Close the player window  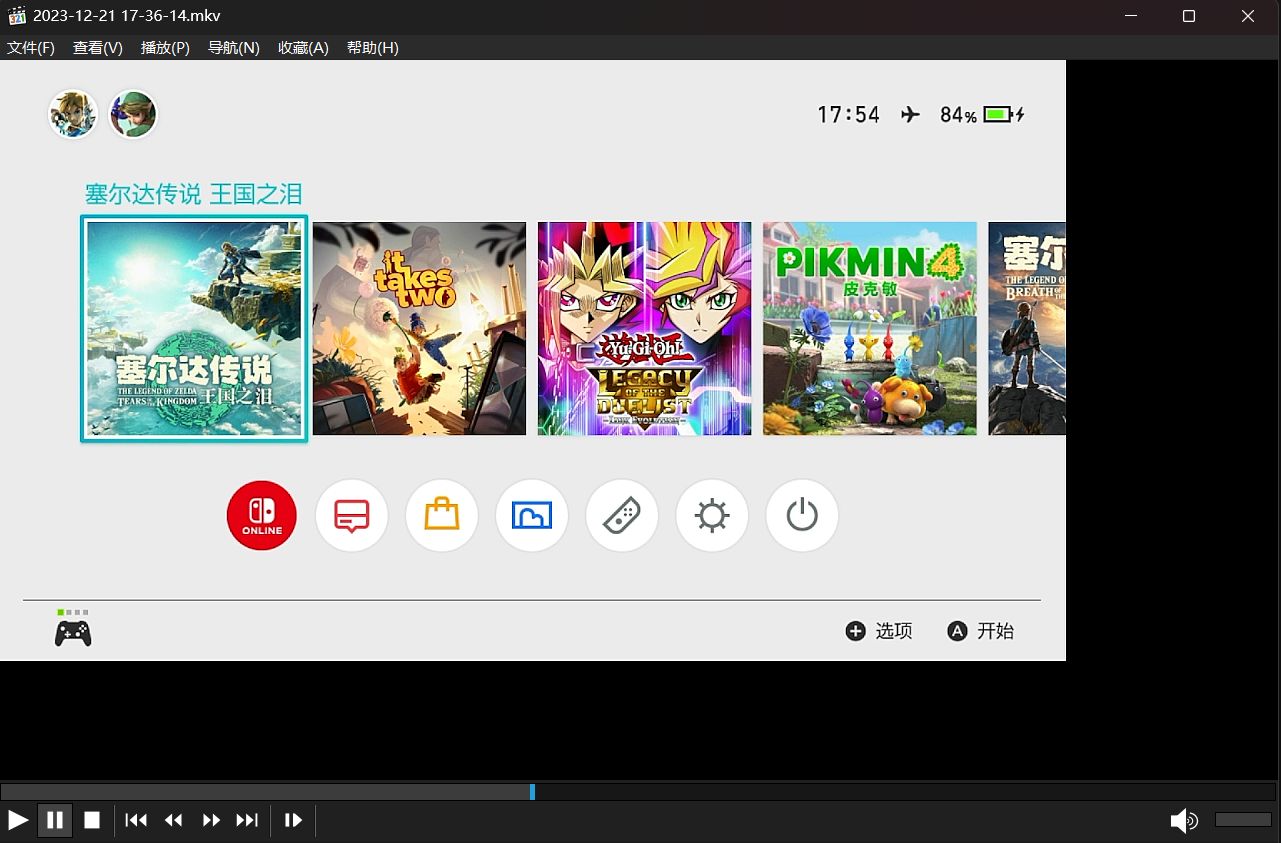coord(1248,16)
